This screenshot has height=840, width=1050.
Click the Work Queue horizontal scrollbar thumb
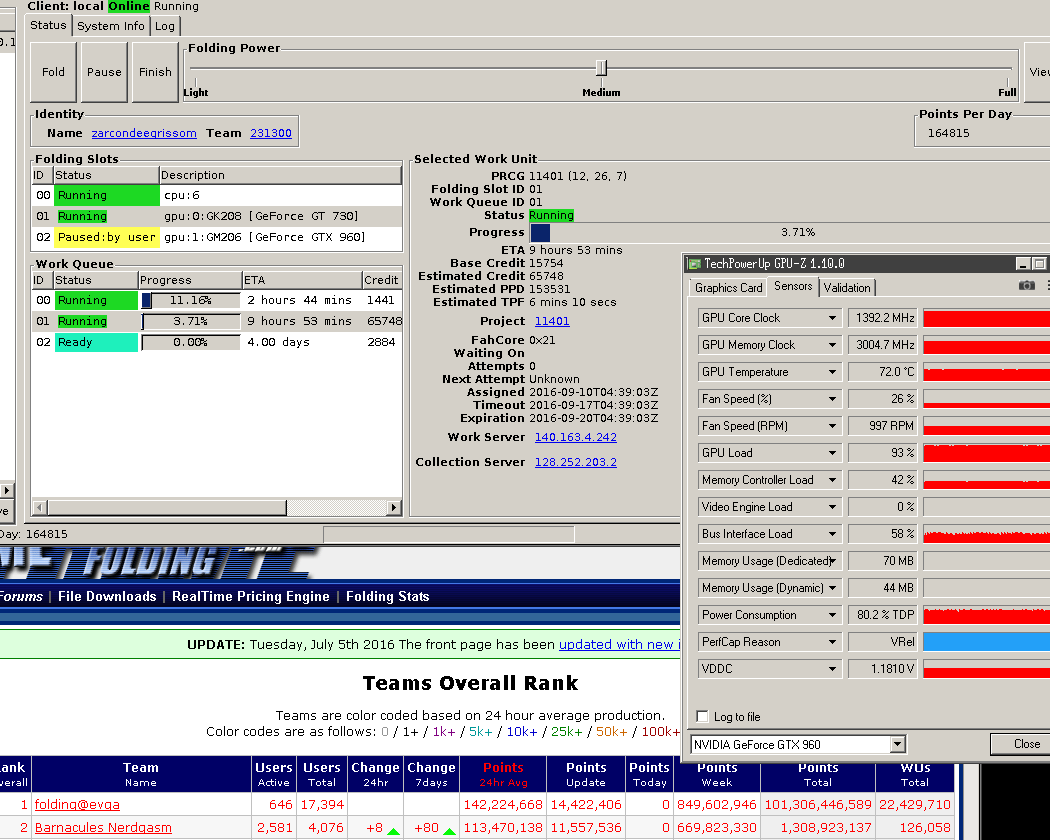[x=167, y=508]
